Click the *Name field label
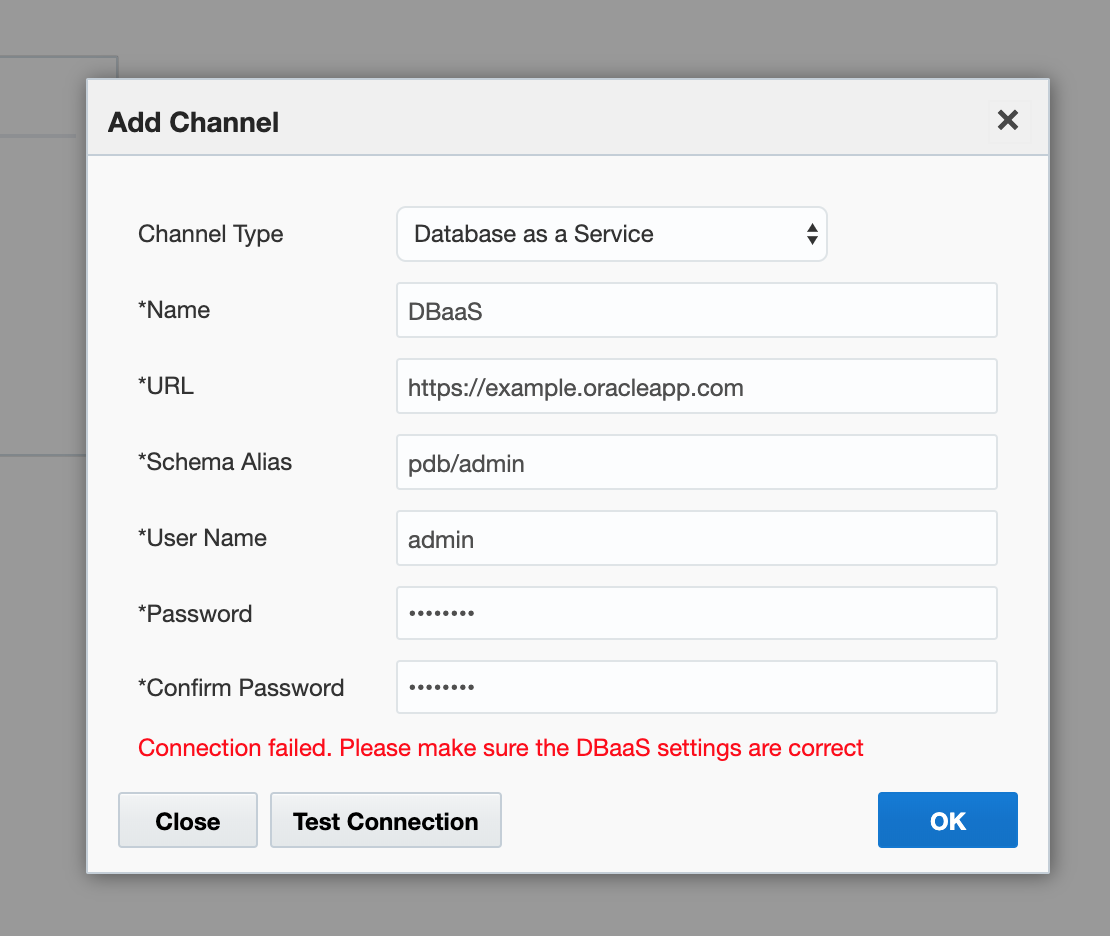Image resolution: width=1110 pixels, height=936 pixels. tap(174, 310)
